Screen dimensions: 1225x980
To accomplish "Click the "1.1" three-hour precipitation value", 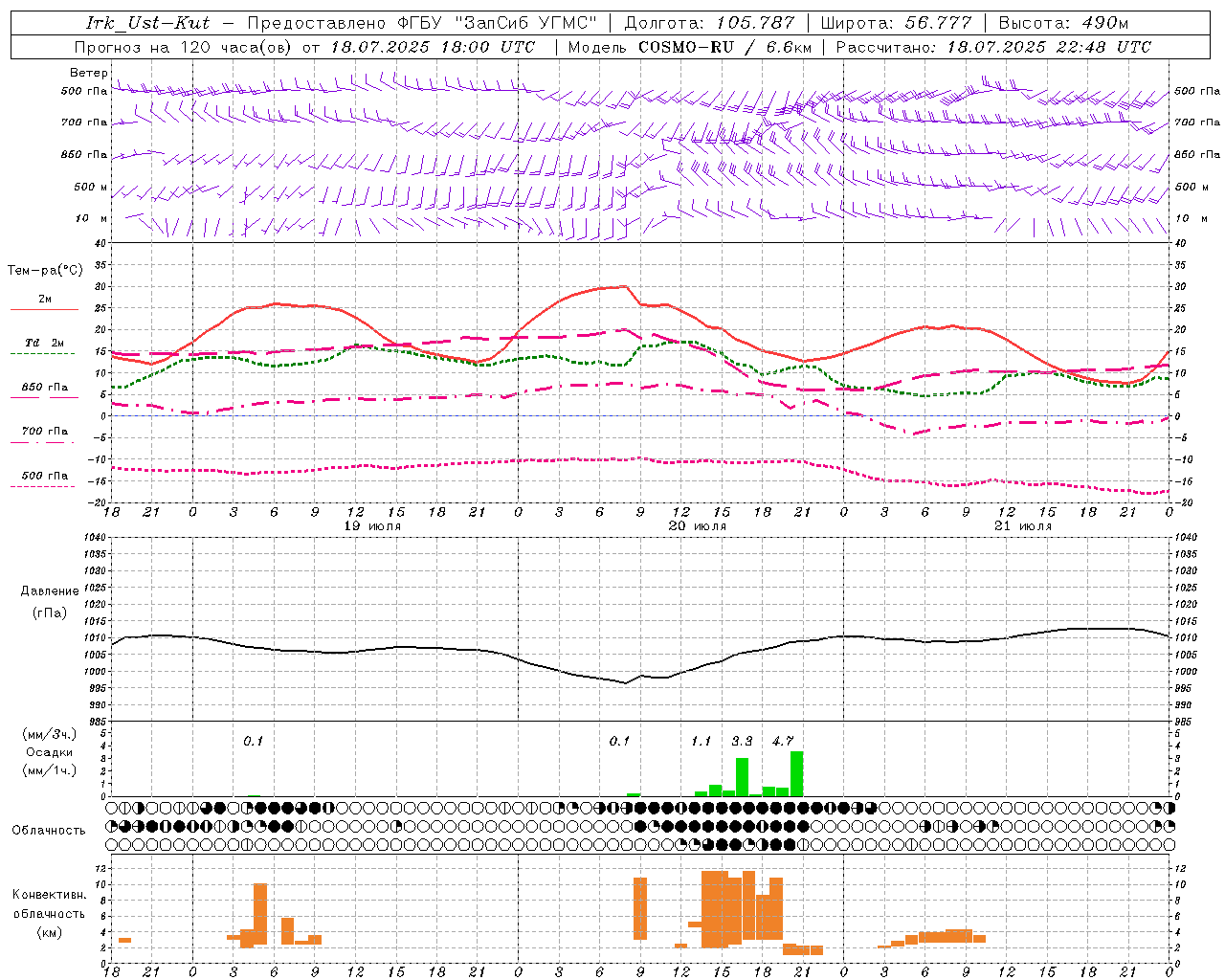I will pyautogui.click(x=702, y=741).
